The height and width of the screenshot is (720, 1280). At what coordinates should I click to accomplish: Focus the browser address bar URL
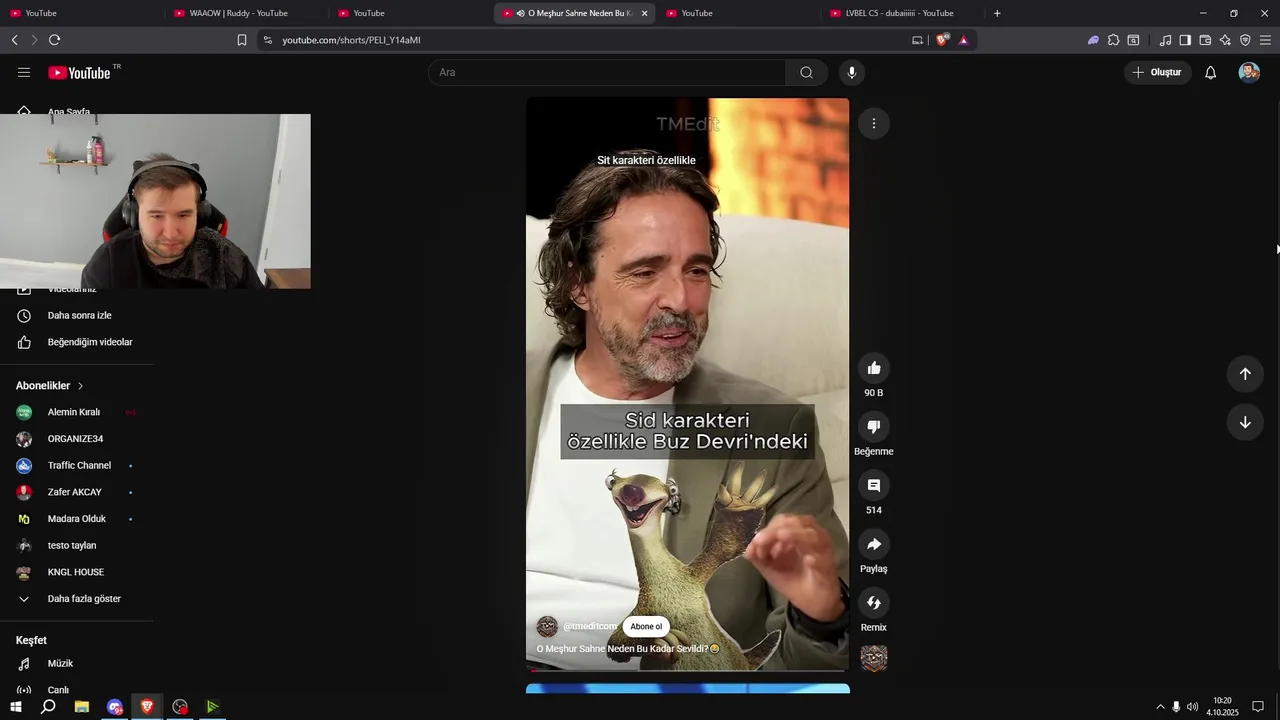[x=351, y=40]
